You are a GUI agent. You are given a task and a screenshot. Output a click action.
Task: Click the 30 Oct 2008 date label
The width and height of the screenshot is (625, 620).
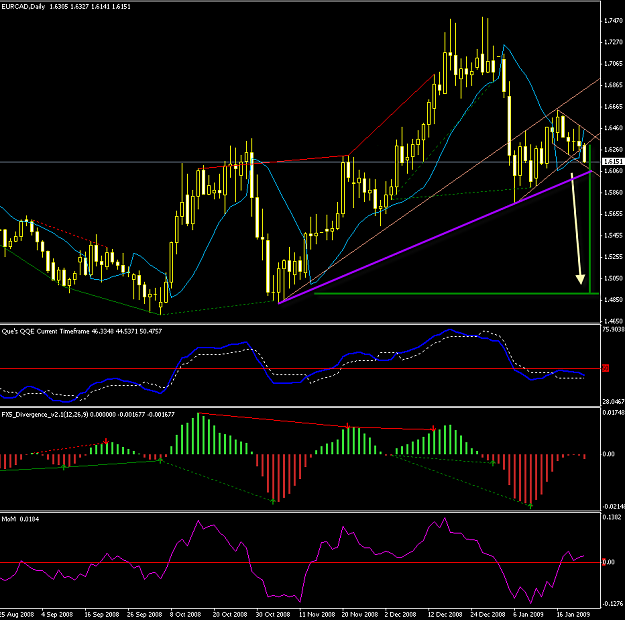[273, 614]
